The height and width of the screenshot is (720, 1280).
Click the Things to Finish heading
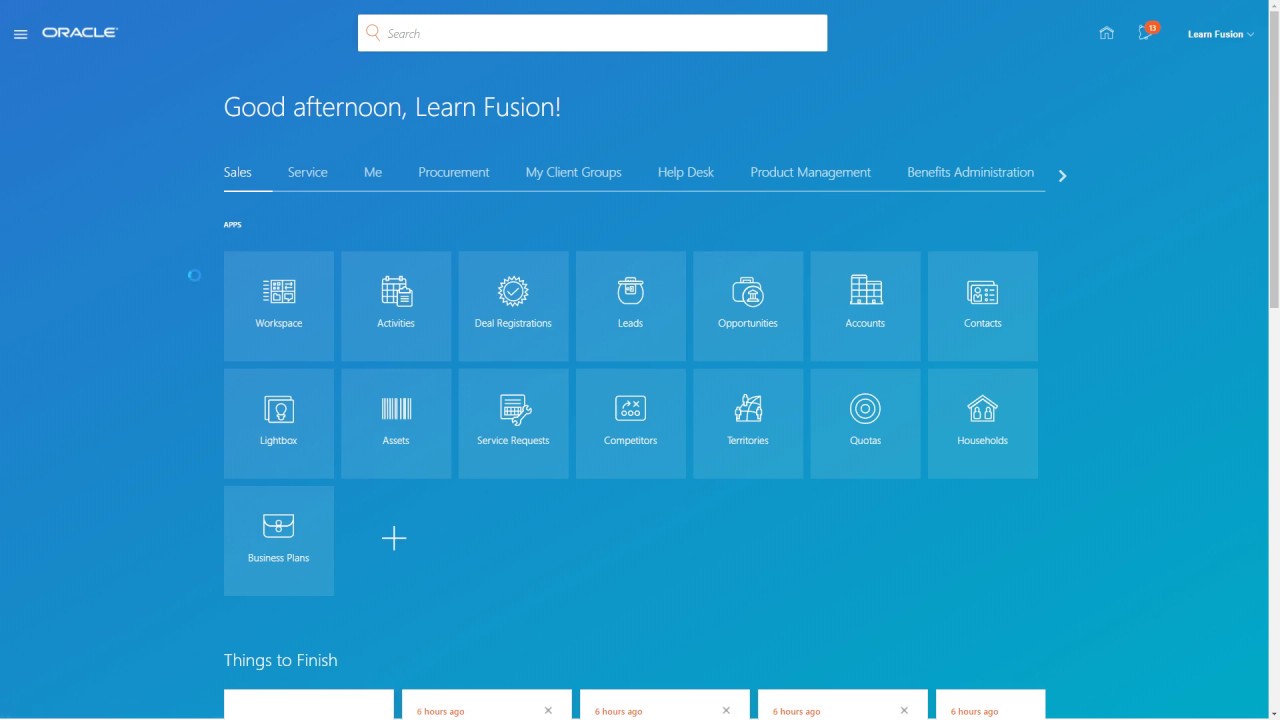(280, 660)
